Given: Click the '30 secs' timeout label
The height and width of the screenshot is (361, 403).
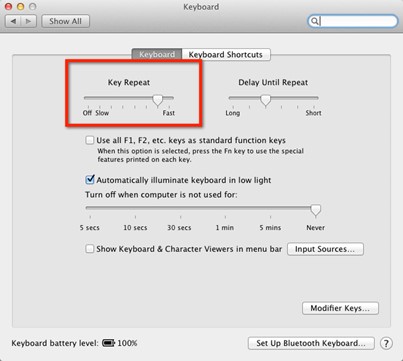Looking at the screenshot, I should (x=179, y=228).
